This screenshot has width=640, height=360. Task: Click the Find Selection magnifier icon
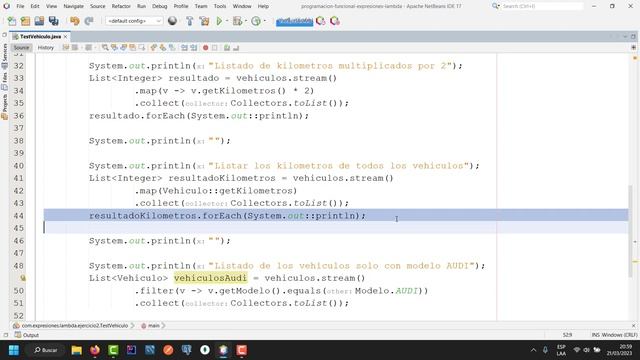(x=105, y=48)
